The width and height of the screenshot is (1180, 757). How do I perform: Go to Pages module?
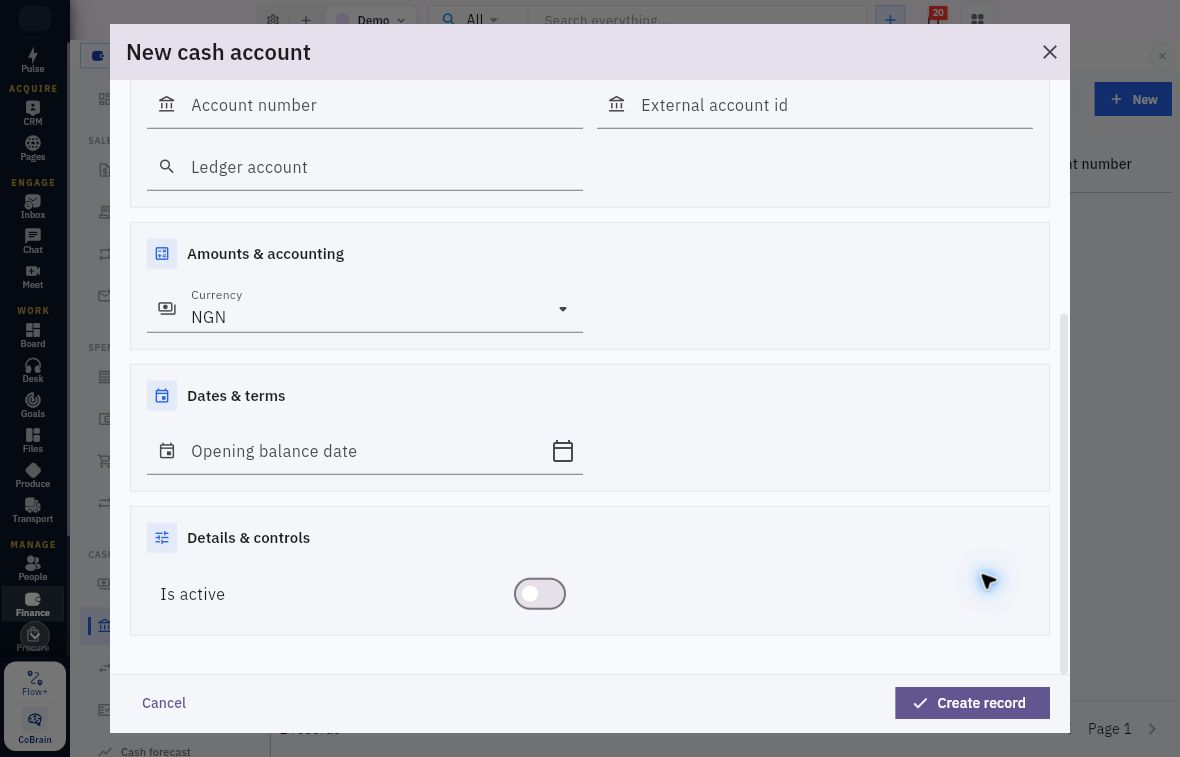click(32, 148)
